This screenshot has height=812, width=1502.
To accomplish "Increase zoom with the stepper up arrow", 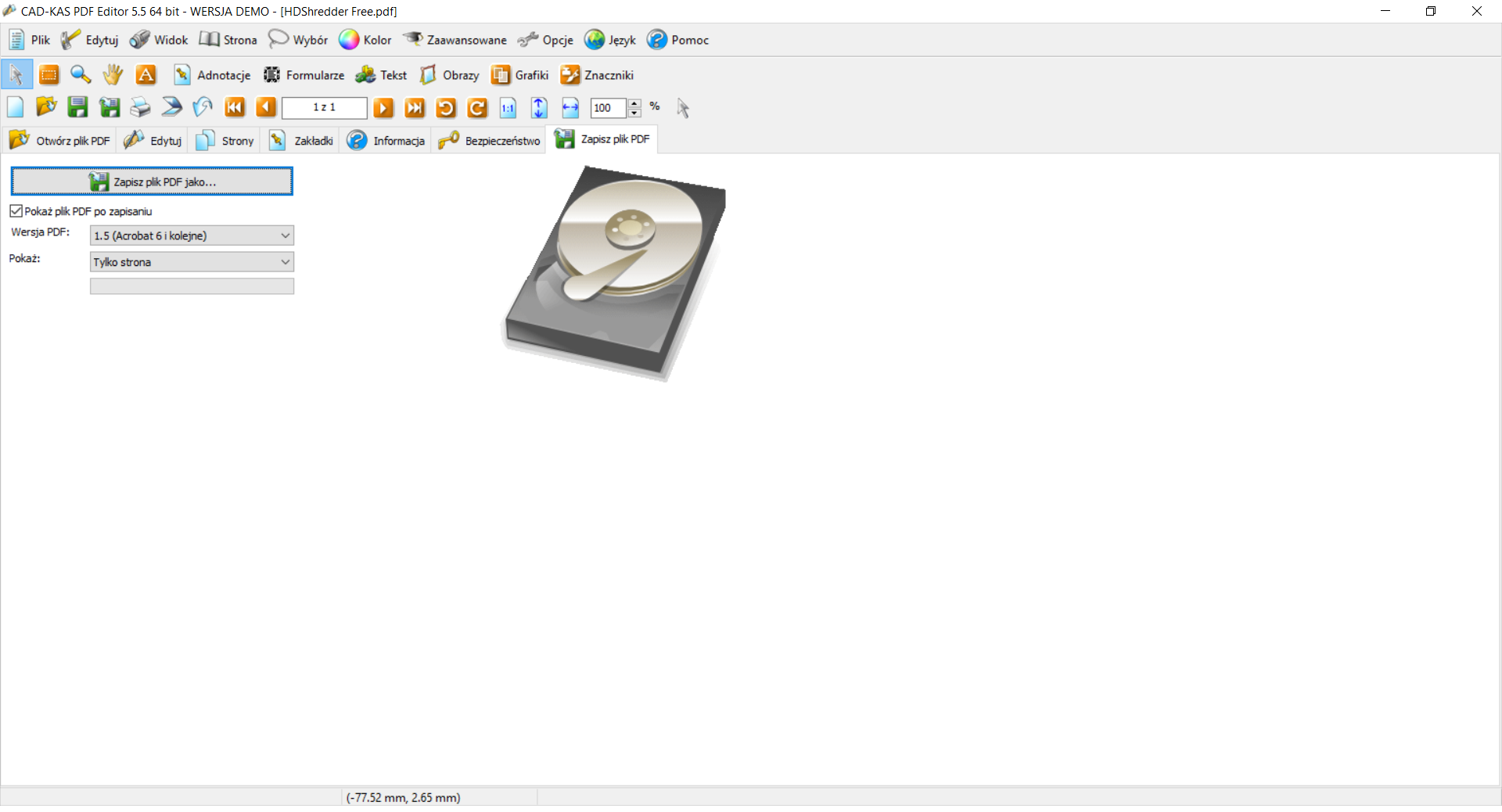I will pos(634,103).
